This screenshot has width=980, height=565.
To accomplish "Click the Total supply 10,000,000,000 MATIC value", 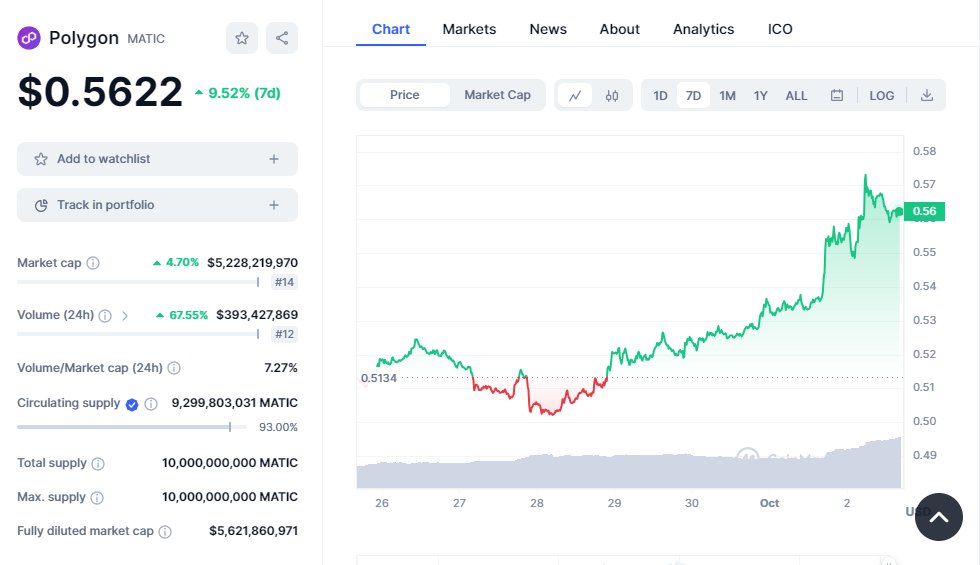I will tap(230, 463).
